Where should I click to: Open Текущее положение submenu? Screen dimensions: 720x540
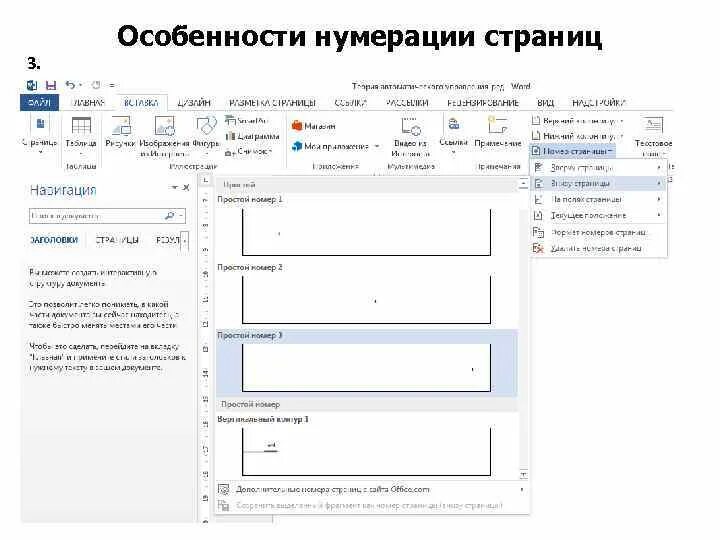(598, 215)
